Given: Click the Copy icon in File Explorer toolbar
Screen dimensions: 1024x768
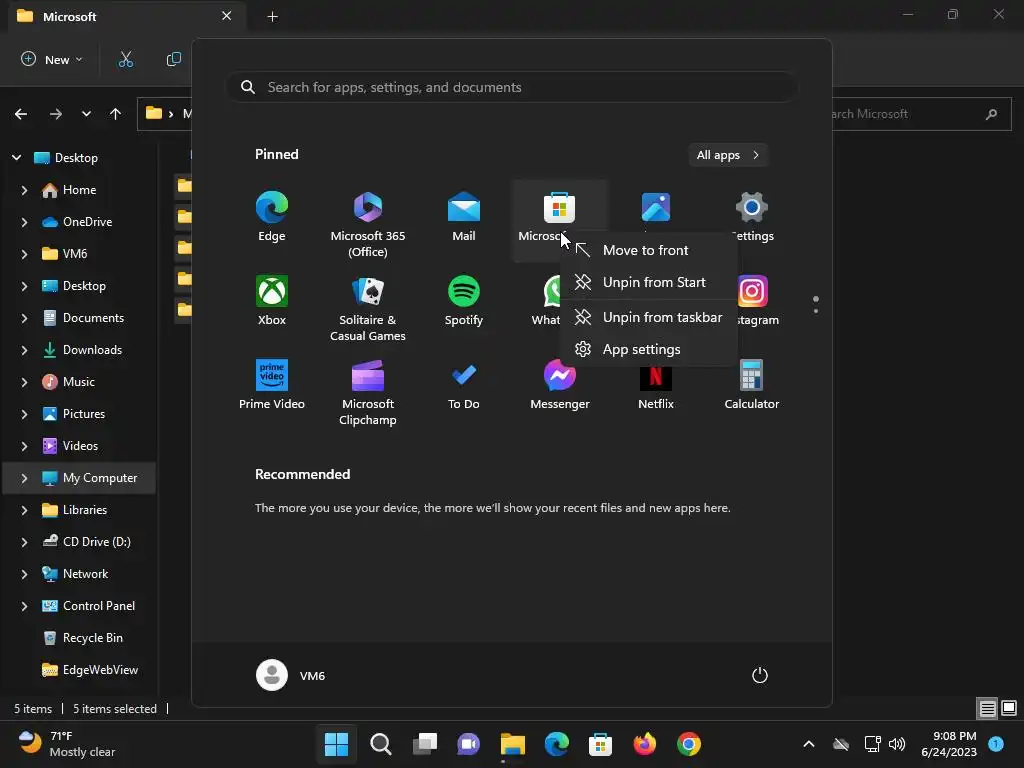Looking at the screenshot, I should coord(174,59).
